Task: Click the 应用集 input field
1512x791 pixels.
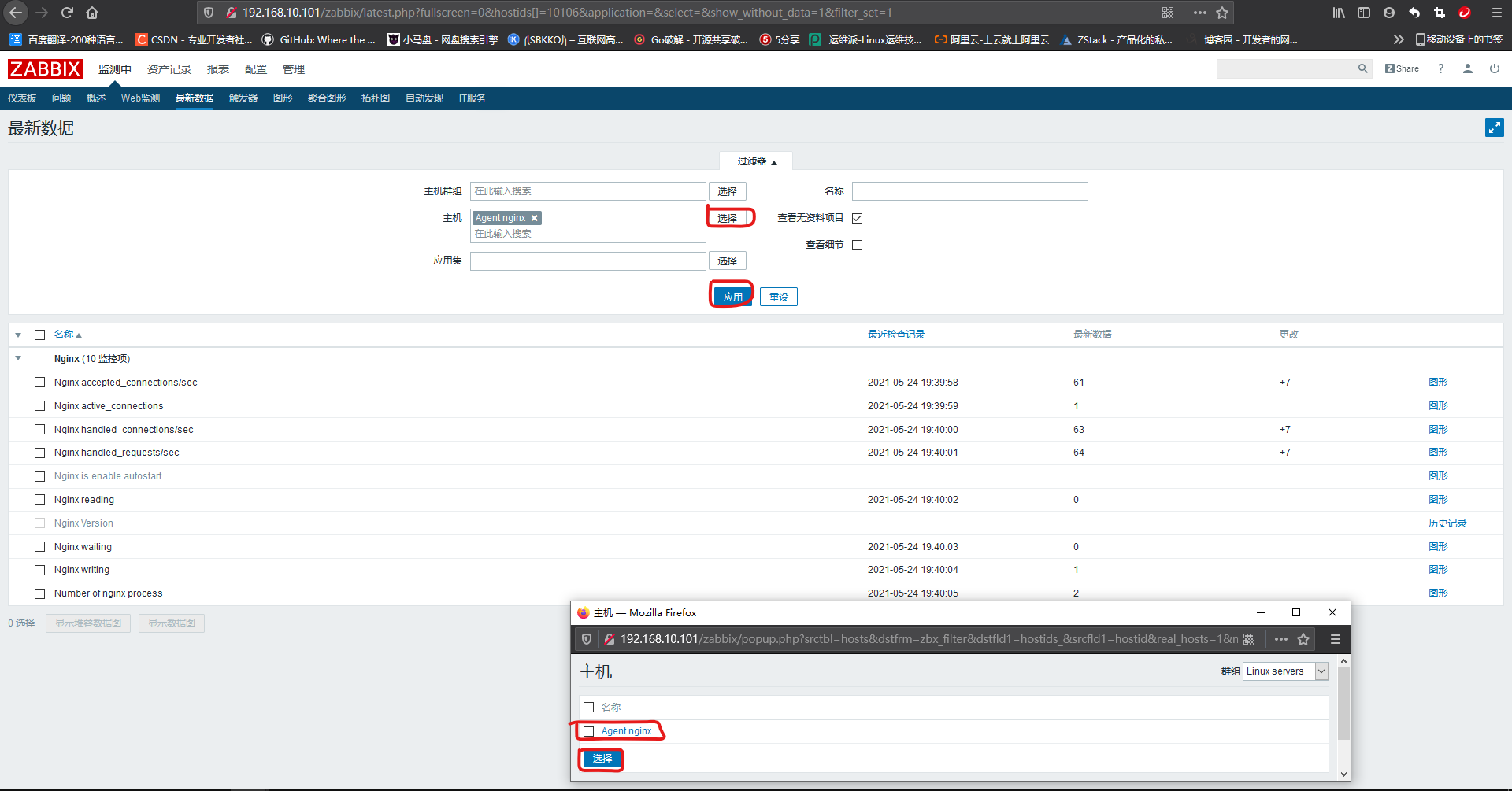Action: [588, 261]
